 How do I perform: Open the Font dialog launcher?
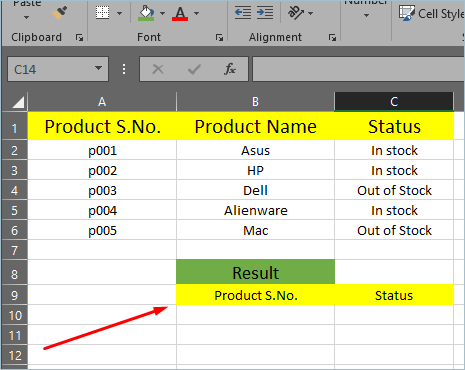coord(219,37)
